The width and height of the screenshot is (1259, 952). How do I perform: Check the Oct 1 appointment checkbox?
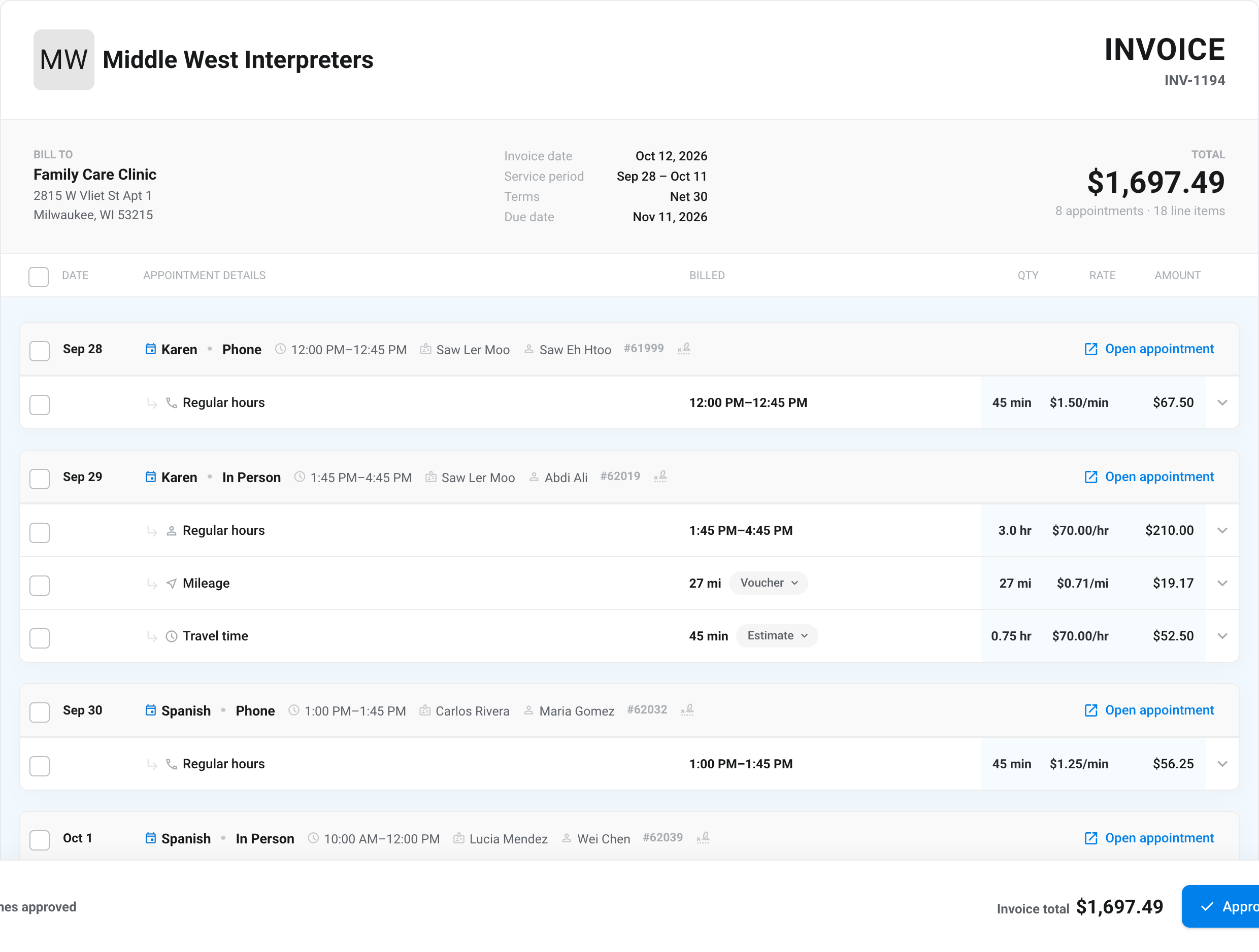pos(40,840)
